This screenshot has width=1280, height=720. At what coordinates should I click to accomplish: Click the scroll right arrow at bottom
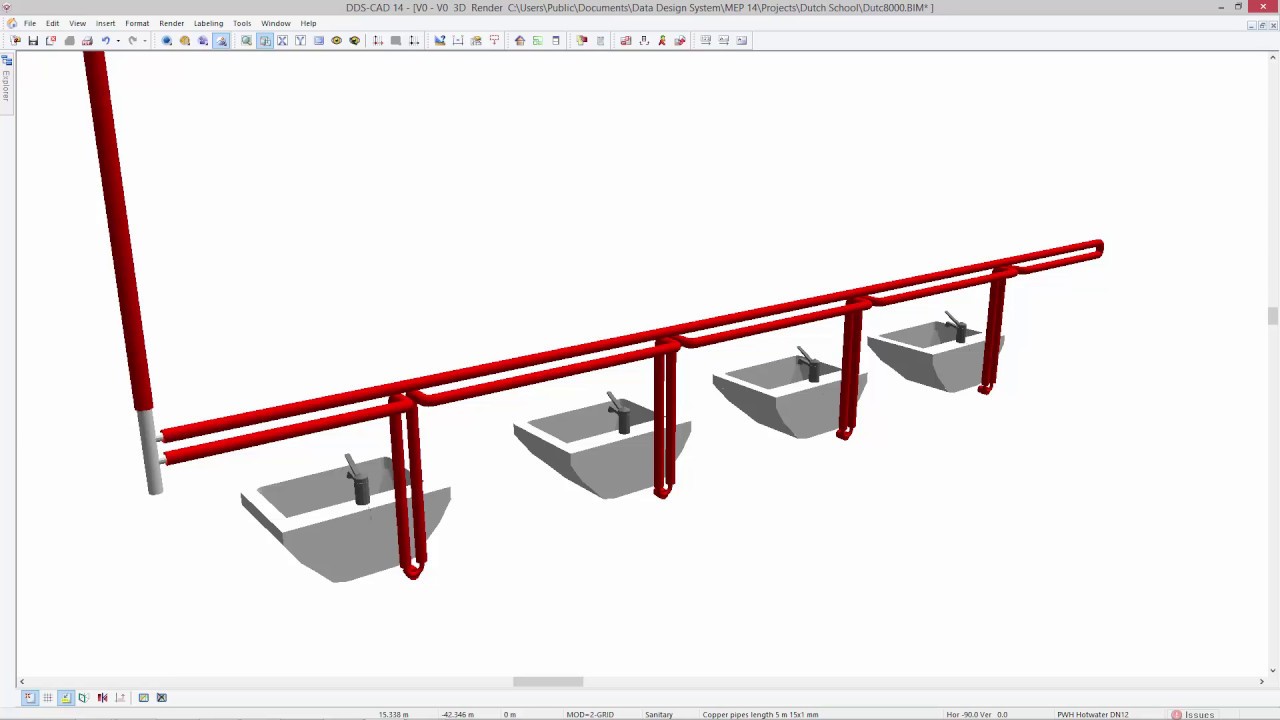click(1261, 682)
